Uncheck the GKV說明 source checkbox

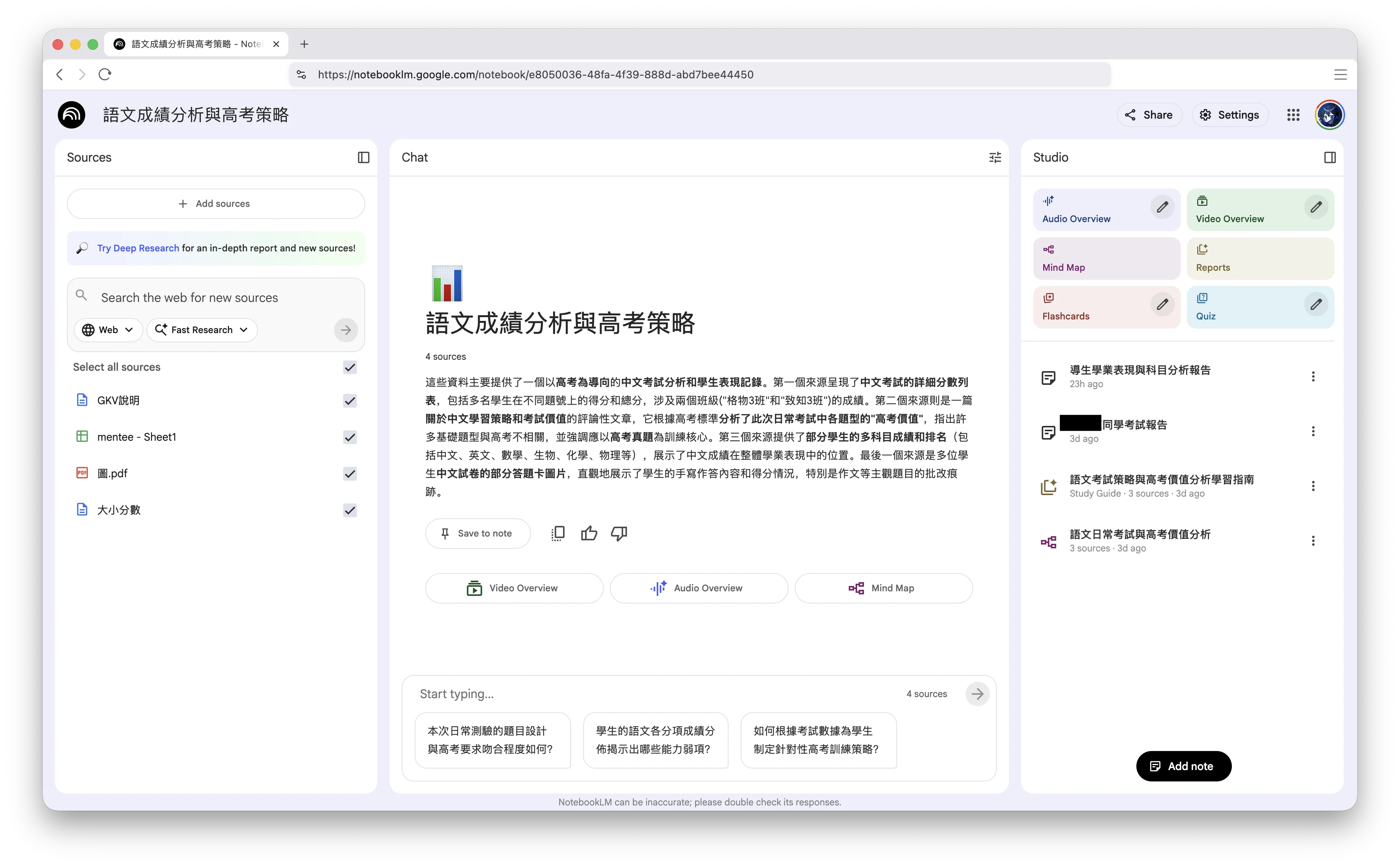pos(350,401)
